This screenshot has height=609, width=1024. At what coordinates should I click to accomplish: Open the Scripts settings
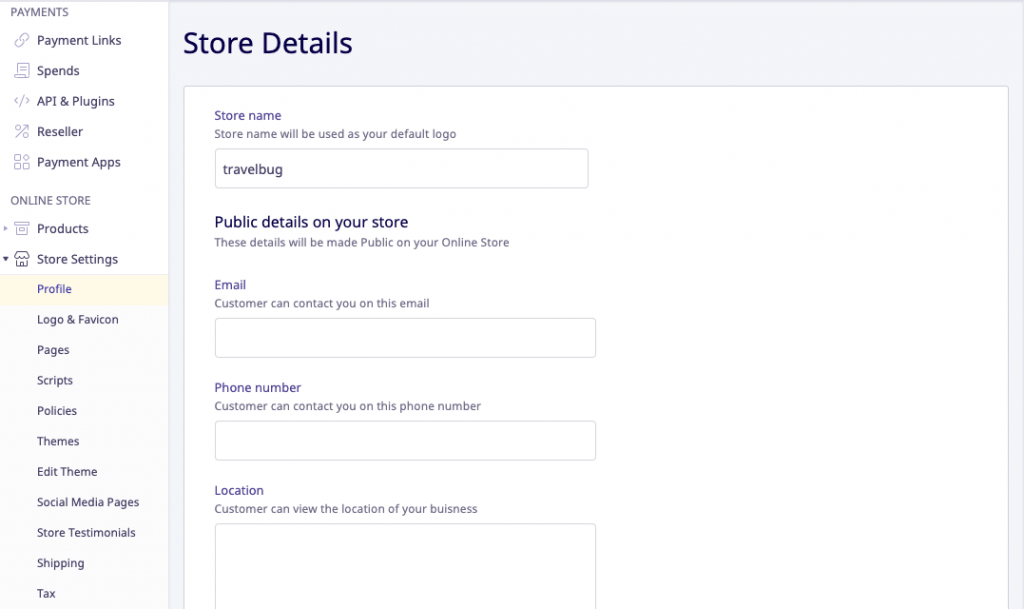[x=55, y=381]
